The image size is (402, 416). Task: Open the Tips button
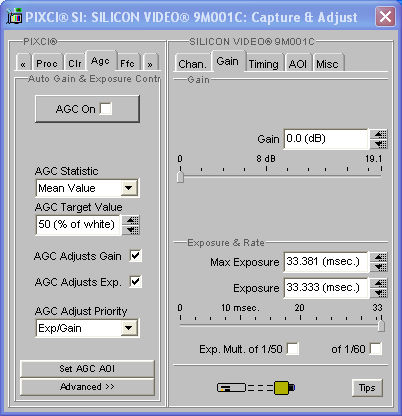tap(367, 388)
